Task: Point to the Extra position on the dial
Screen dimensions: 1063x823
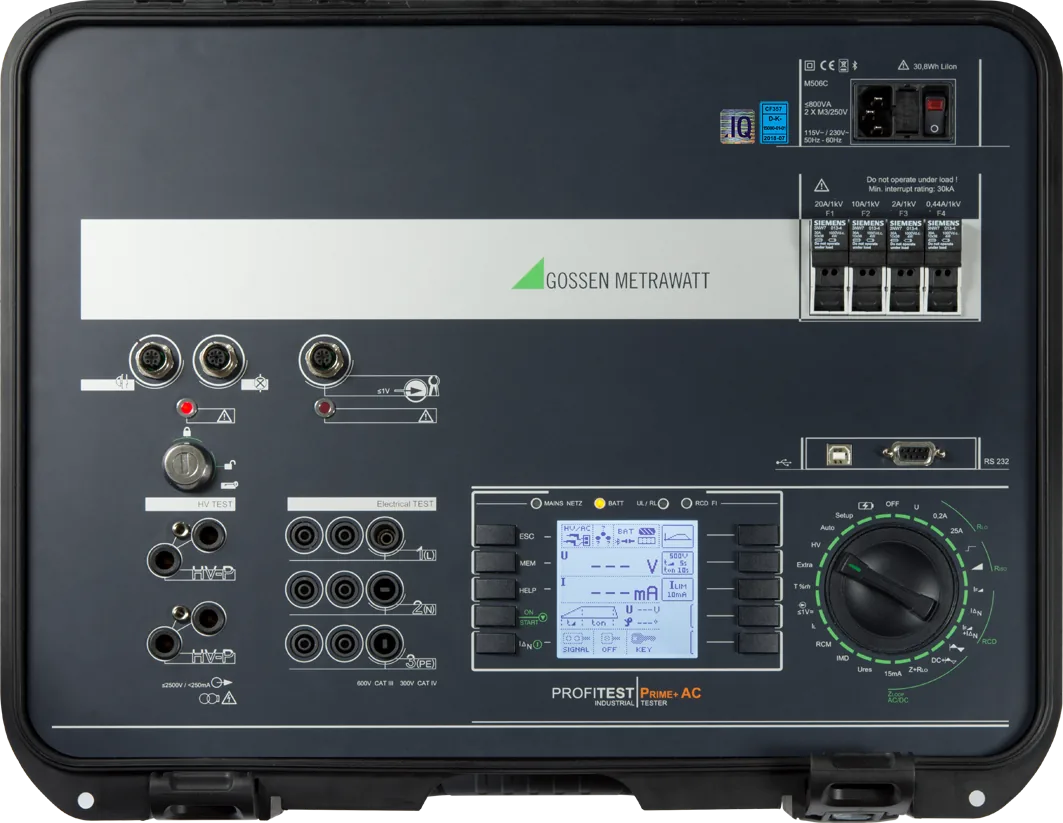Action: click(804, 564)
